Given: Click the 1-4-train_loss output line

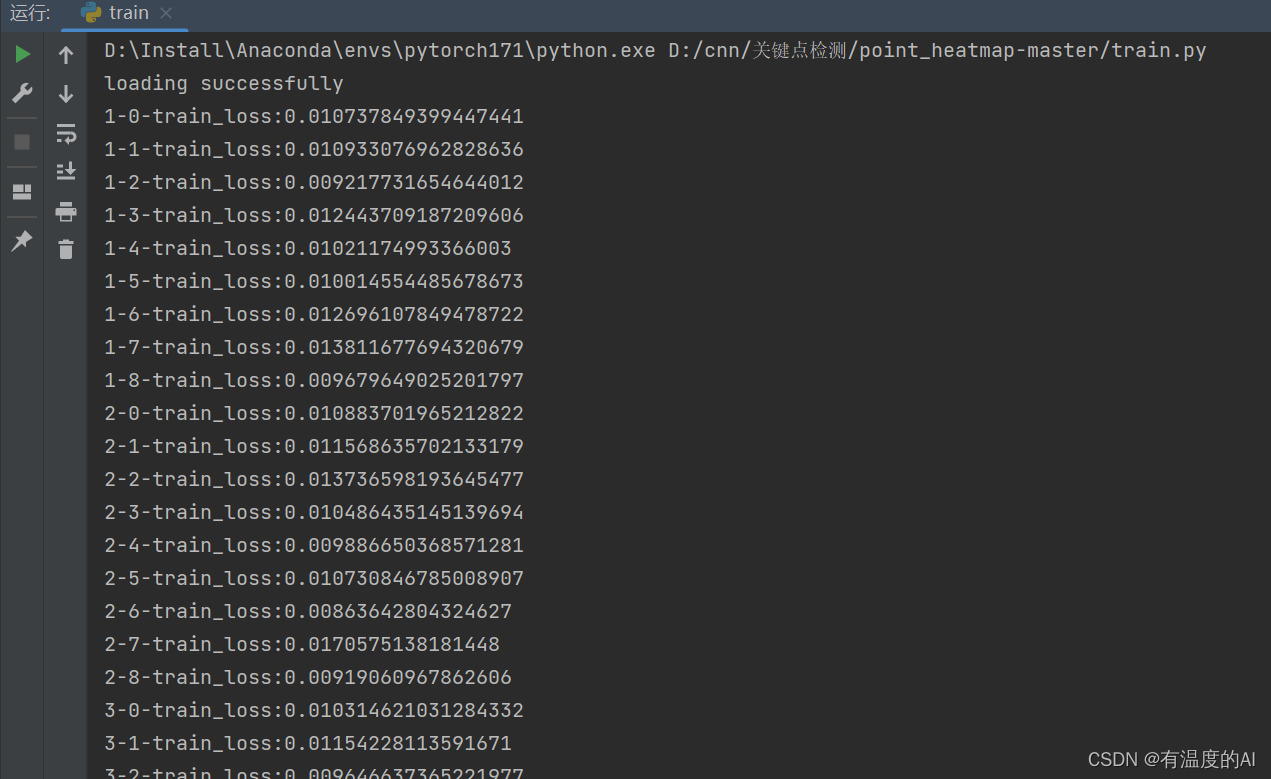Looking at the screenshot, I should [x=308, y=249].
